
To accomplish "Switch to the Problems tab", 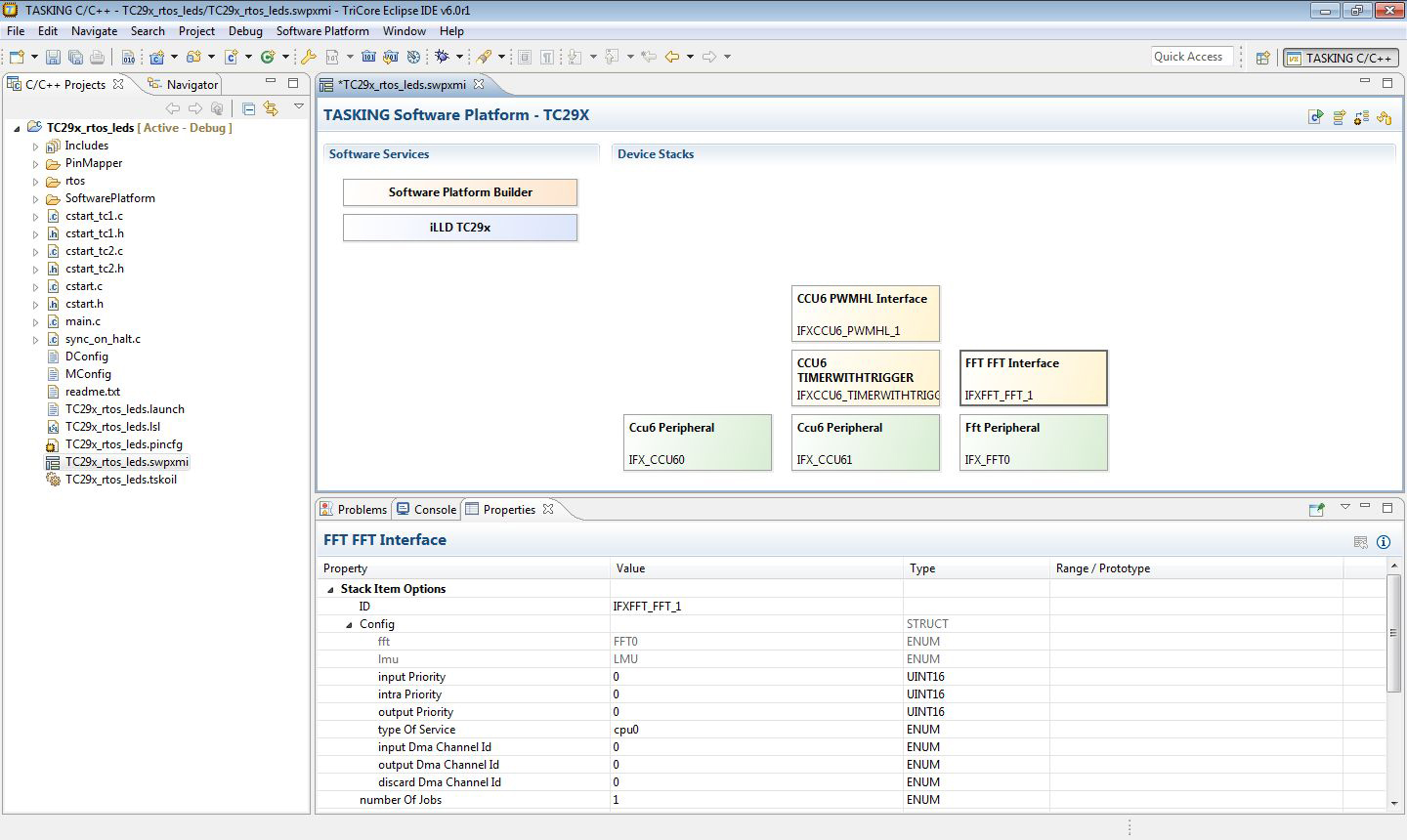I will (354, 509).
